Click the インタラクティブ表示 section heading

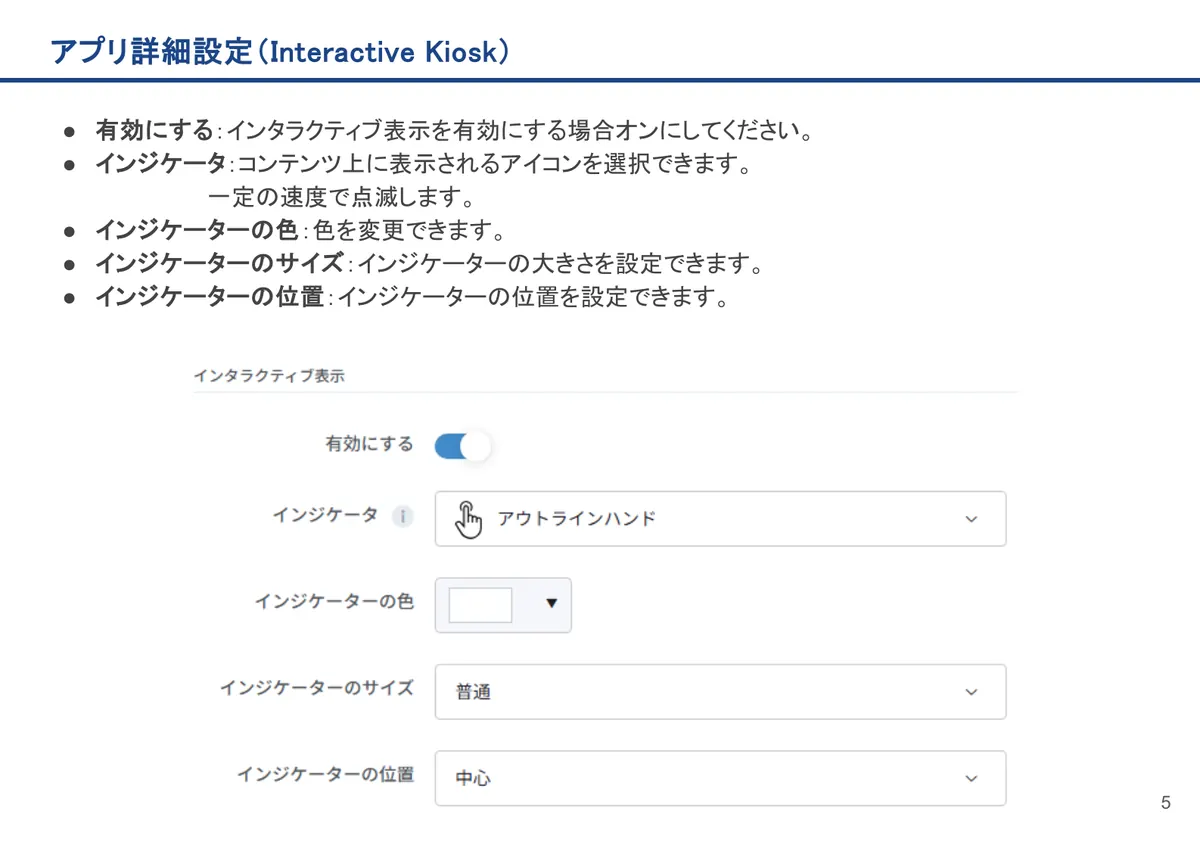[x=269, y=376]
